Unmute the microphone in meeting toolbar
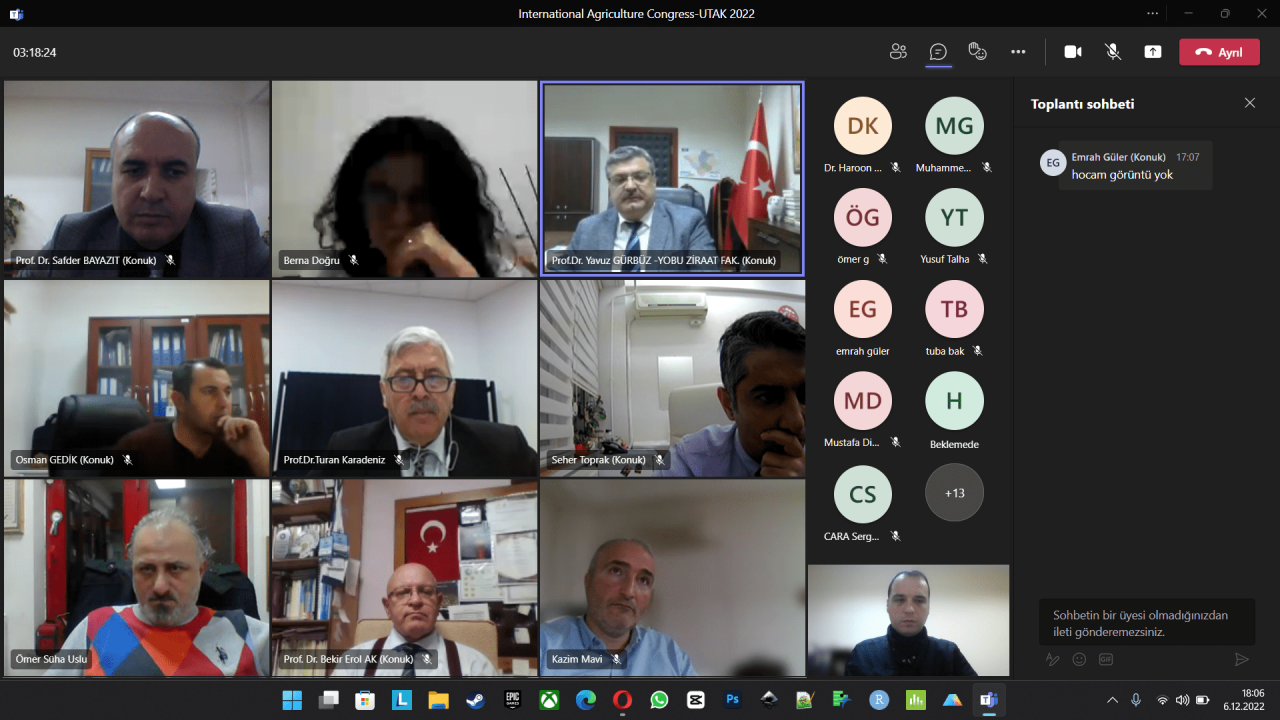This screenshot has width=1280, height=720. [1113, 52]
